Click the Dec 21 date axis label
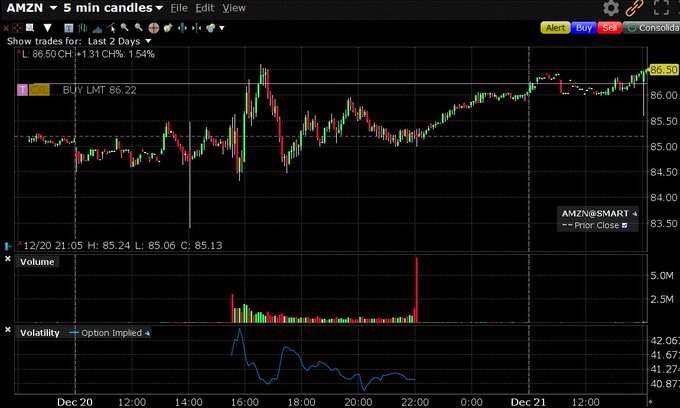 pyautogui.click(x=528, y=402)
